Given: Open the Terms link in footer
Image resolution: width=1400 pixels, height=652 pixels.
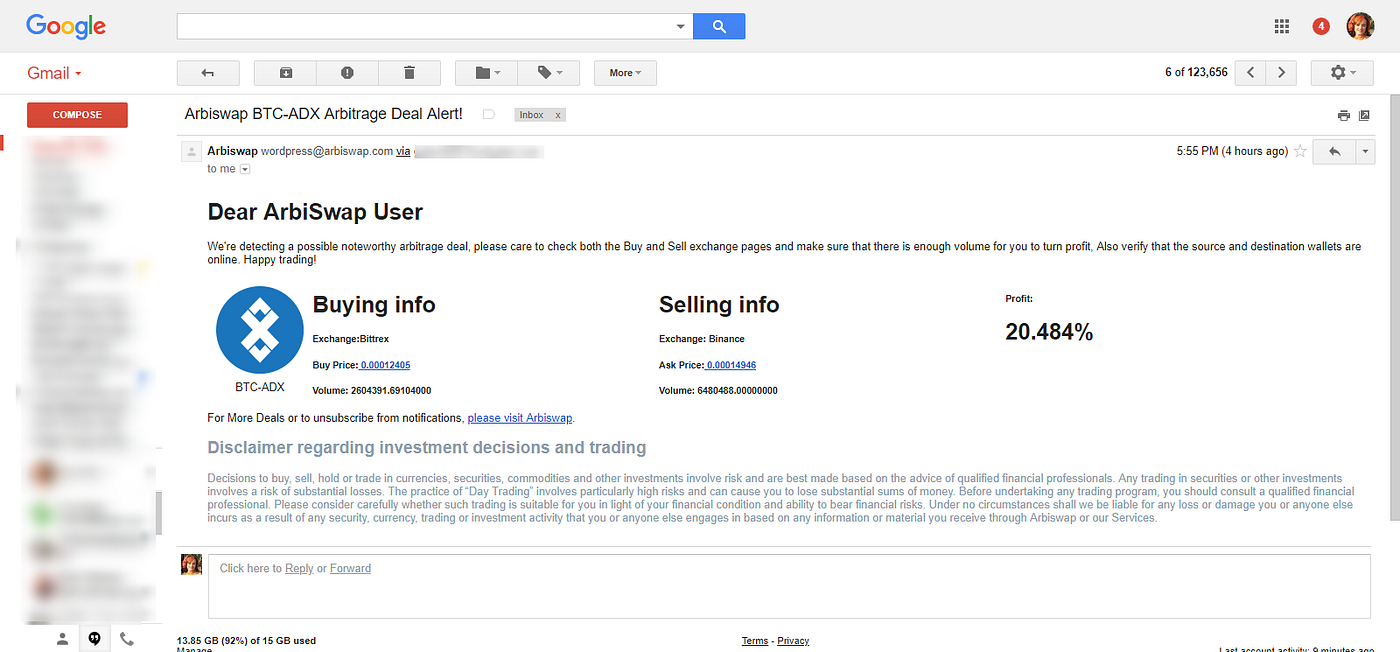Looking at the screenshot, I should [755, 641].
